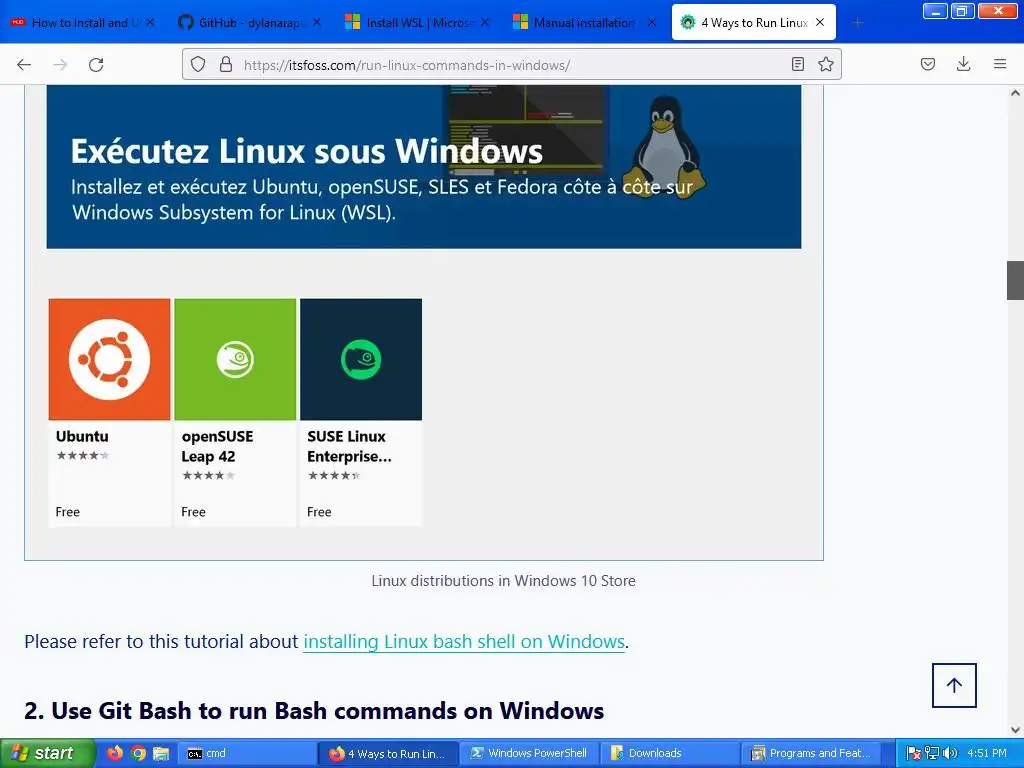Save page to Pocket

click(x=927, y=64)
